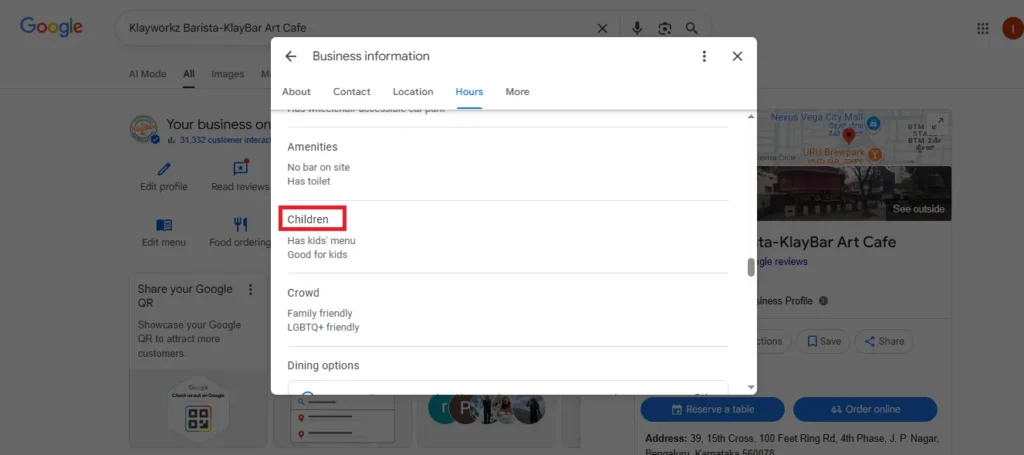The image size is (1024, 455).
Task: Open the Google account avatar
Action: [x=1014, y=28]
